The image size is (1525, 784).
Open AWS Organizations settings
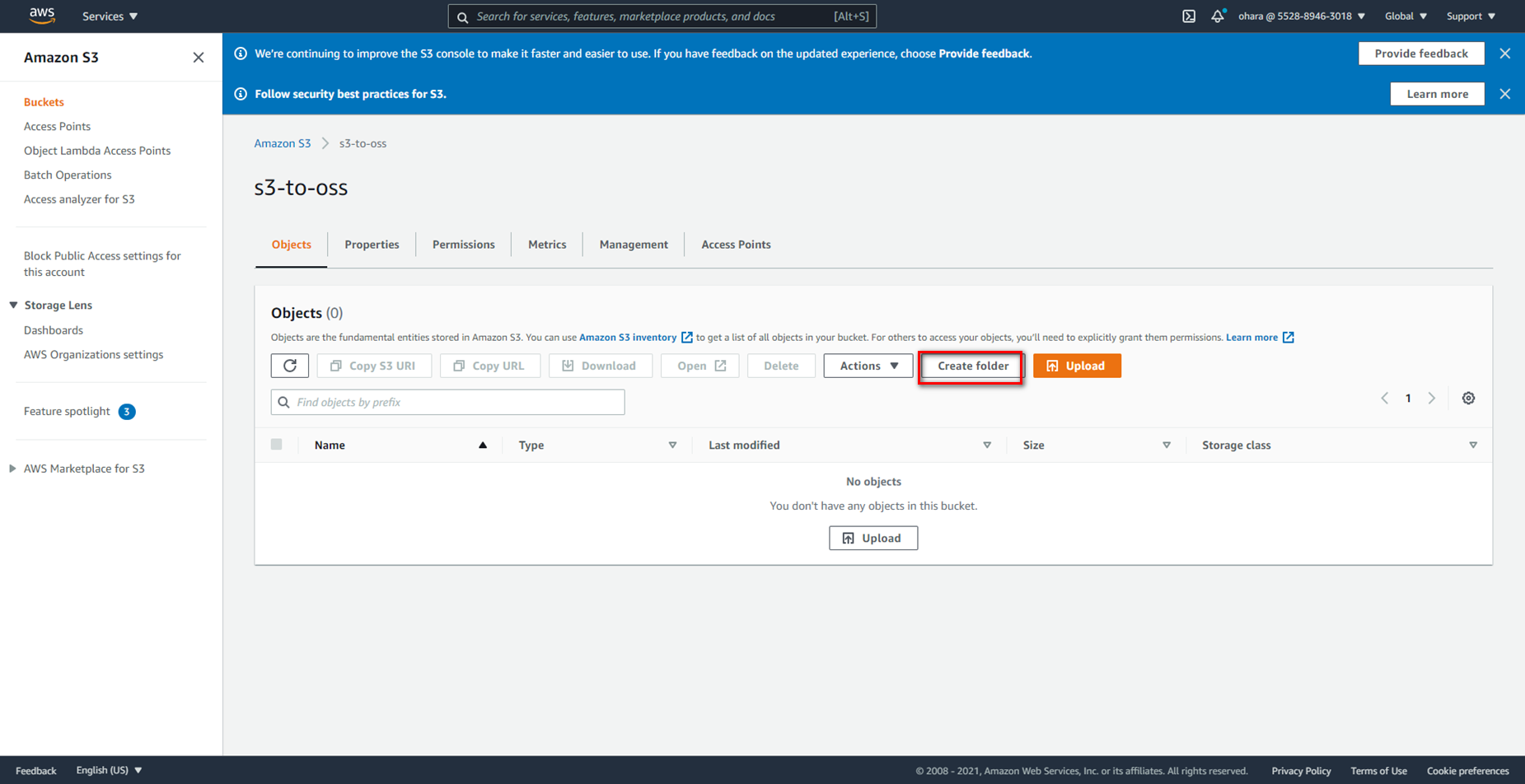click(x=93, y=355)
